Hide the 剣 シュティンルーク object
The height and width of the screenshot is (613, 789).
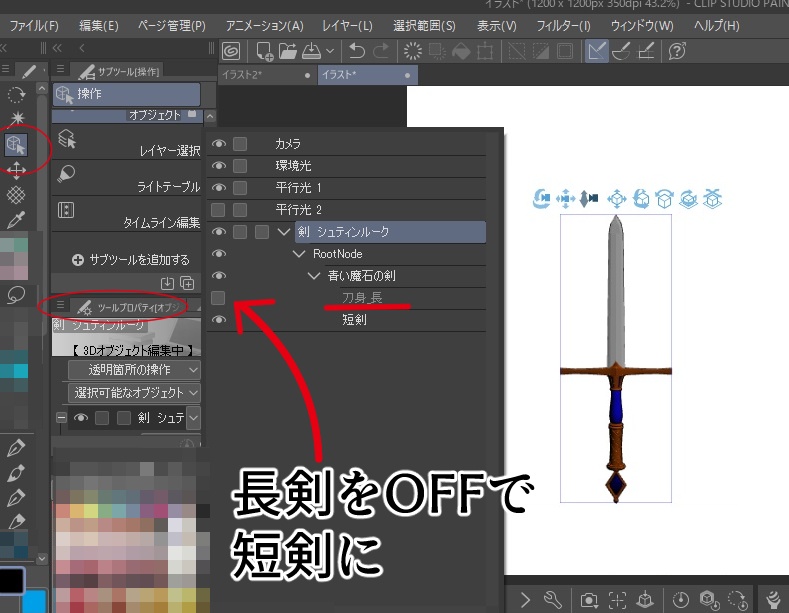pos(218,232)
